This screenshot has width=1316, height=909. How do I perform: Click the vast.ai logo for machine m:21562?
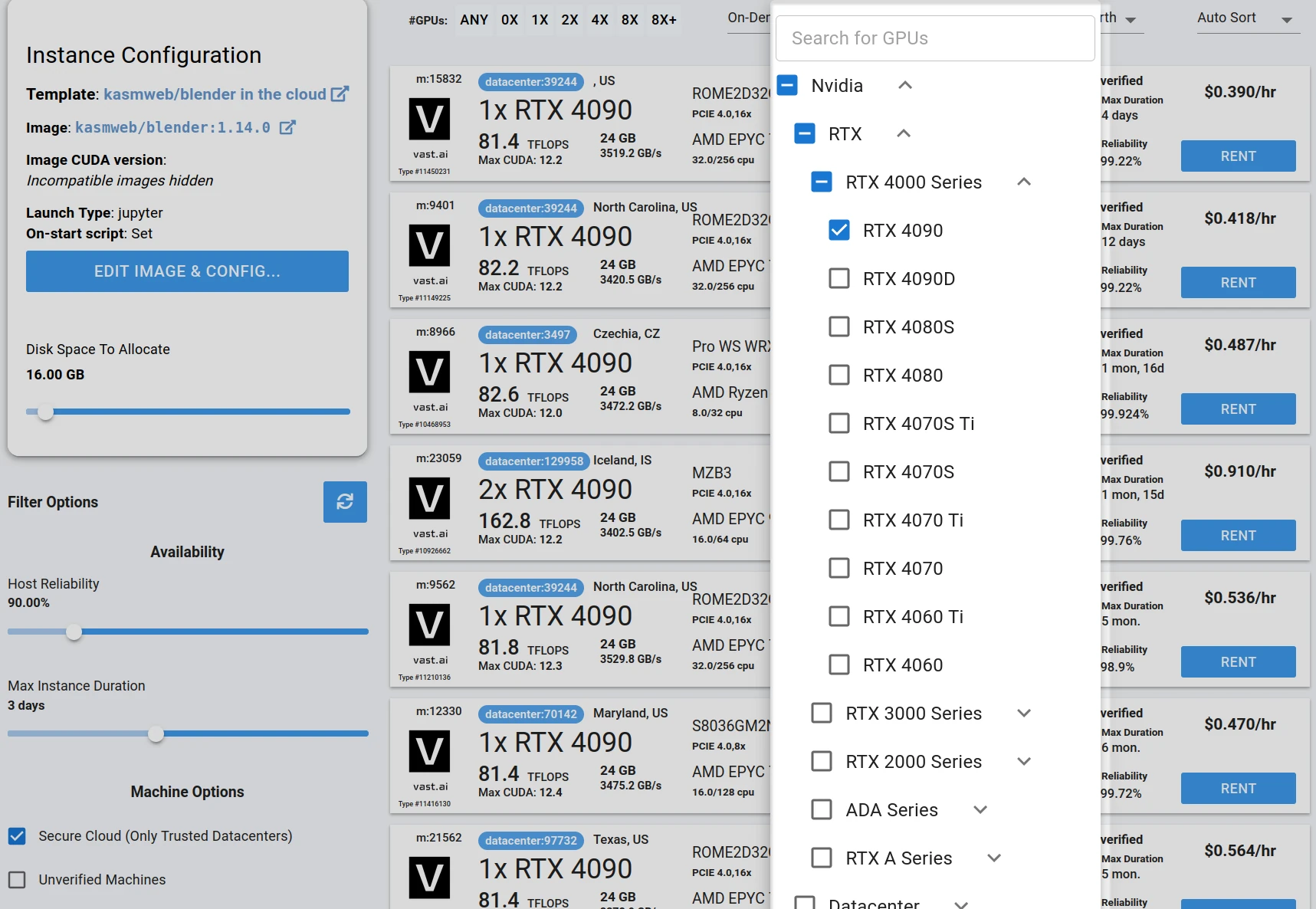[429, 878]
